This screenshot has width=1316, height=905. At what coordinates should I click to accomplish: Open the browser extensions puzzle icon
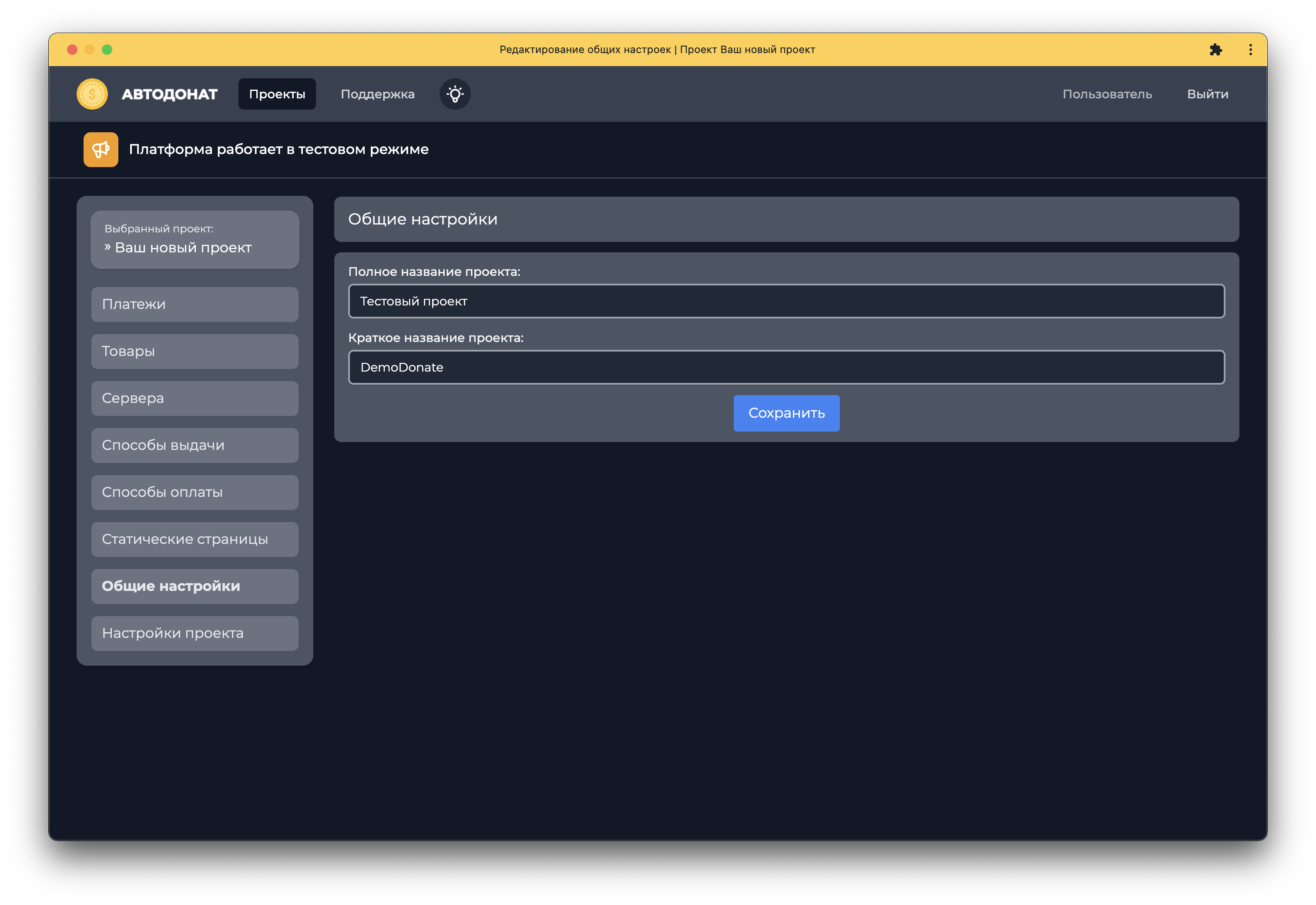1215,50
